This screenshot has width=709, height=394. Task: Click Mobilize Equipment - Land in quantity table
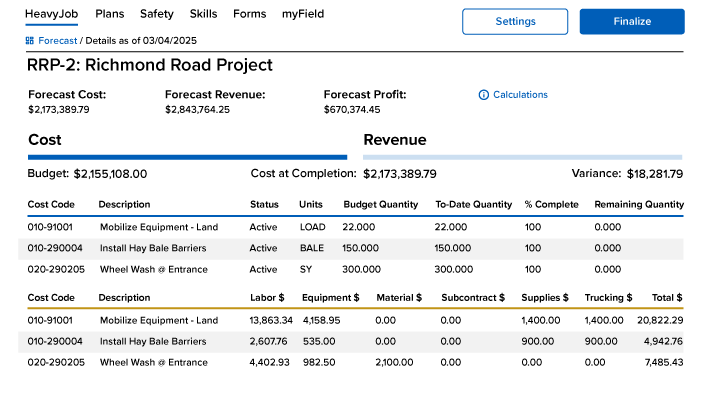tap(159, 227)
